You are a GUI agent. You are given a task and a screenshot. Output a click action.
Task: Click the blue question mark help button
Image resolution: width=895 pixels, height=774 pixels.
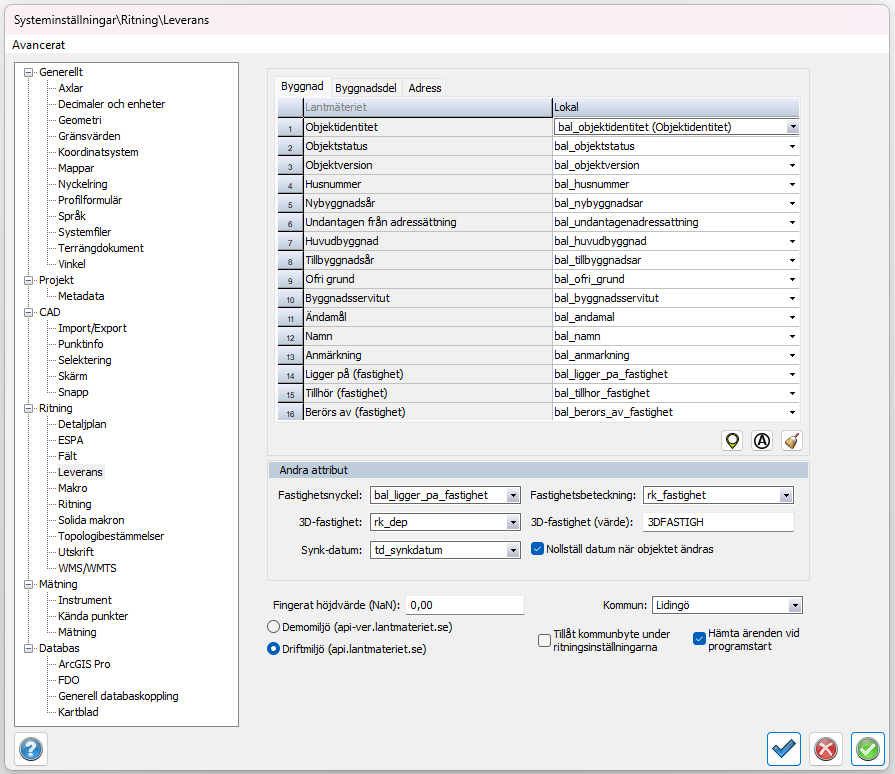point(31,748)
